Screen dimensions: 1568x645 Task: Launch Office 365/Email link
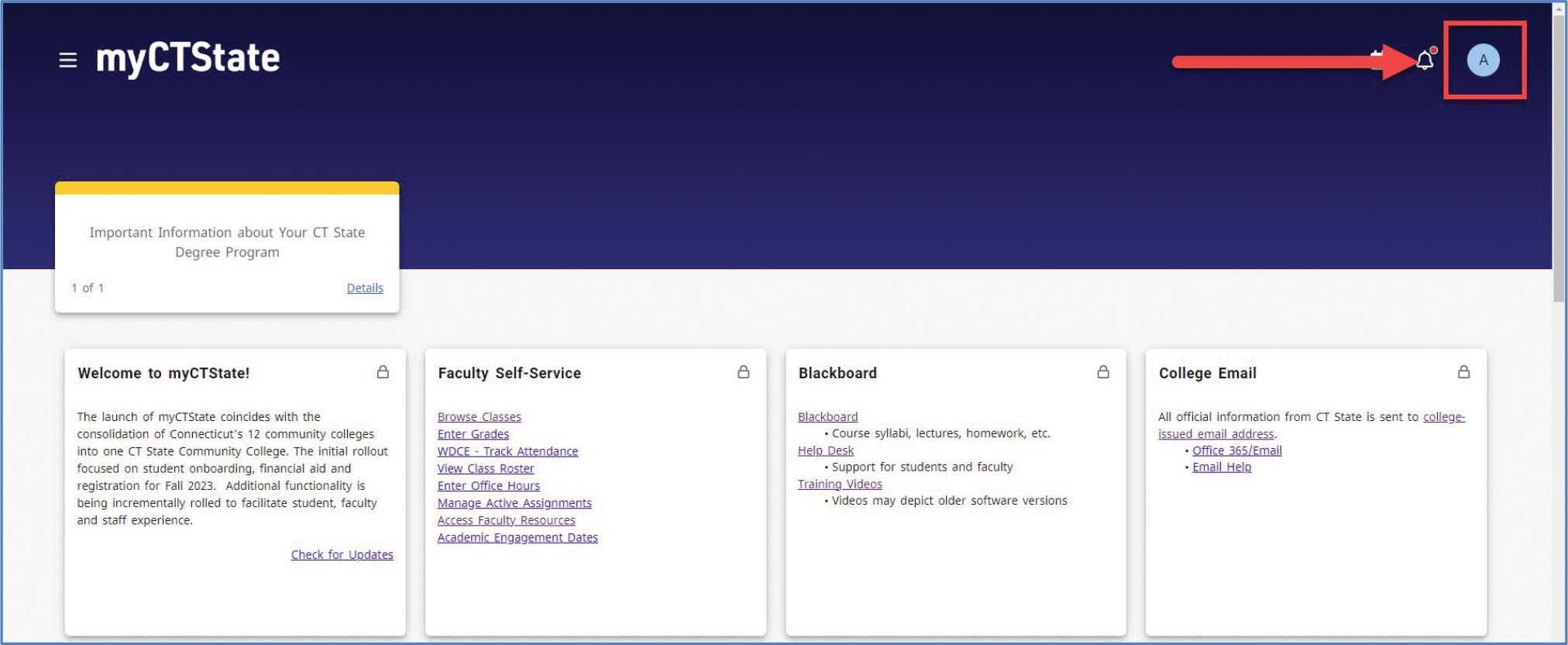point(1236,450)
